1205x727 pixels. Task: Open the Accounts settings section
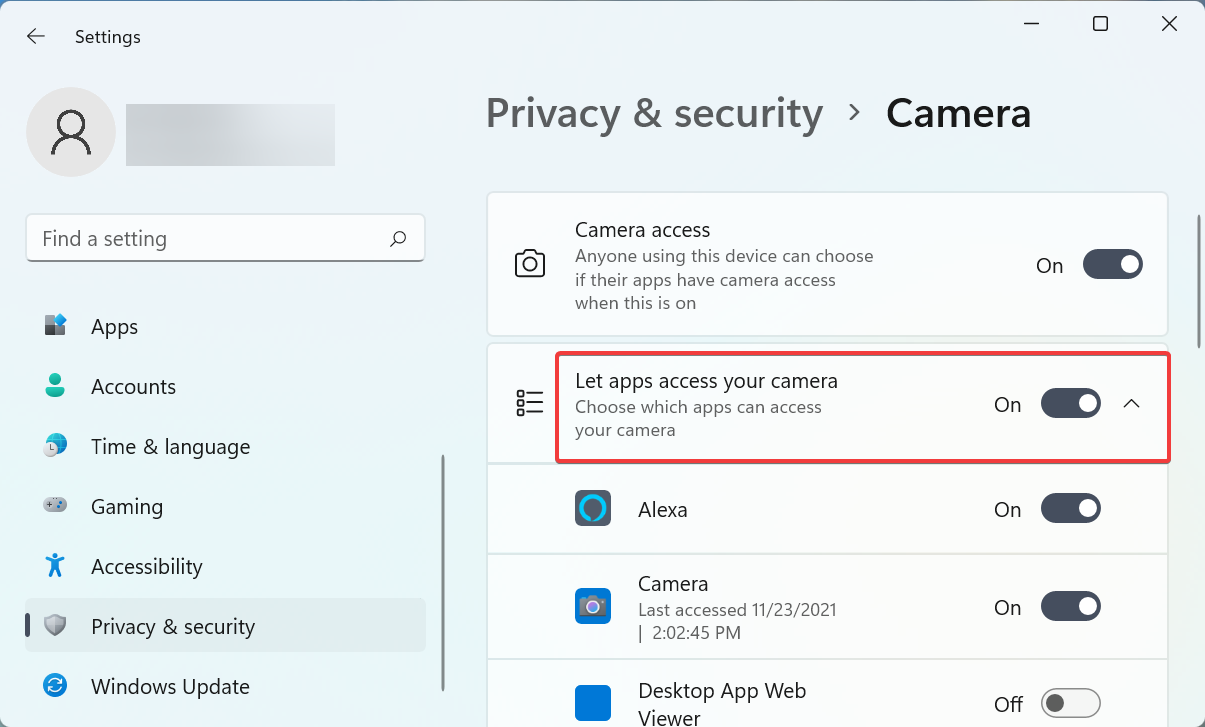tap(225, 386)
